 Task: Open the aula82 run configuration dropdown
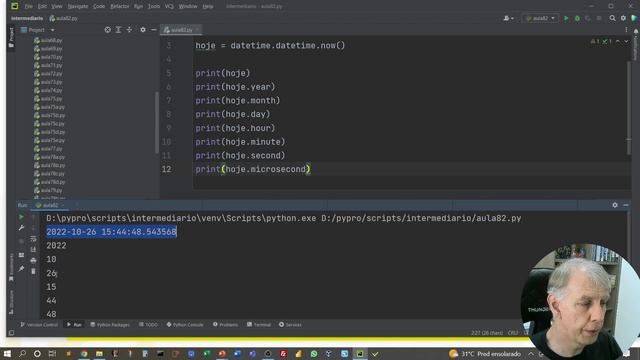pos(540,18)
